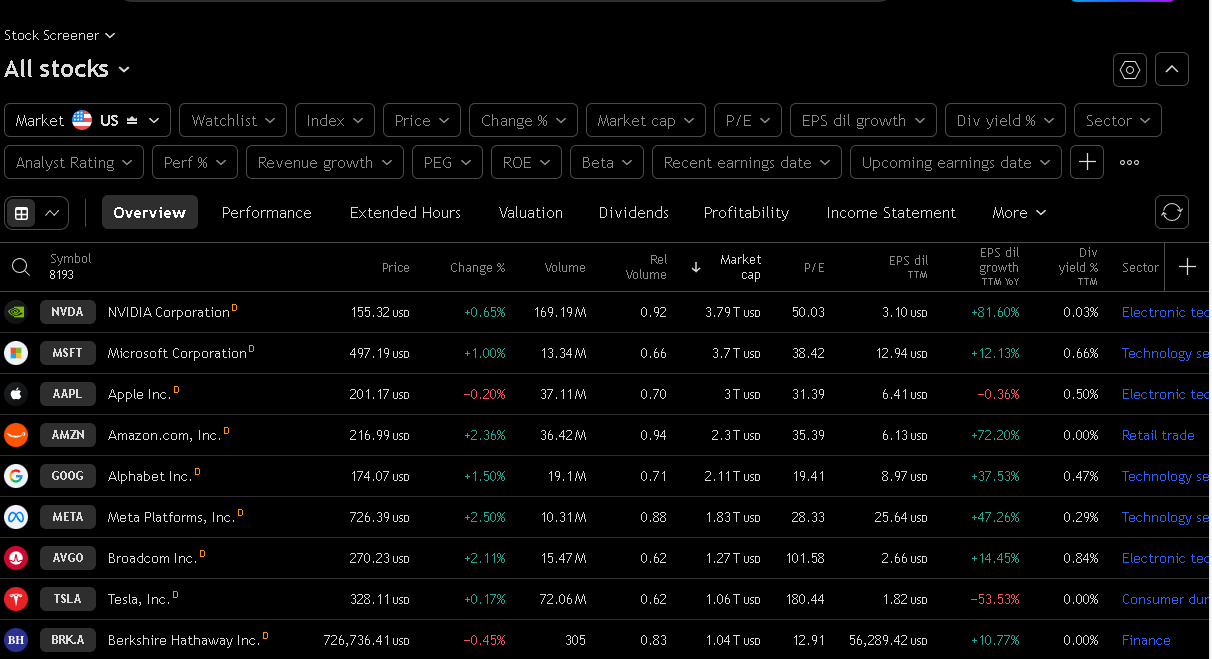This screenshot has height=659, width=1212.
Task: Click the Market cap sort arrow
Action: pos(696,267)
